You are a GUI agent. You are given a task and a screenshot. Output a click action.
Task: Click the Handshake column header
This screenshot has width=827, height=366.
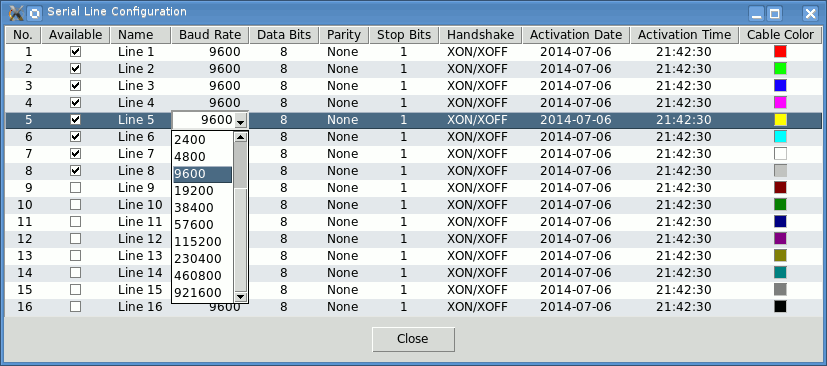[480, 35]
